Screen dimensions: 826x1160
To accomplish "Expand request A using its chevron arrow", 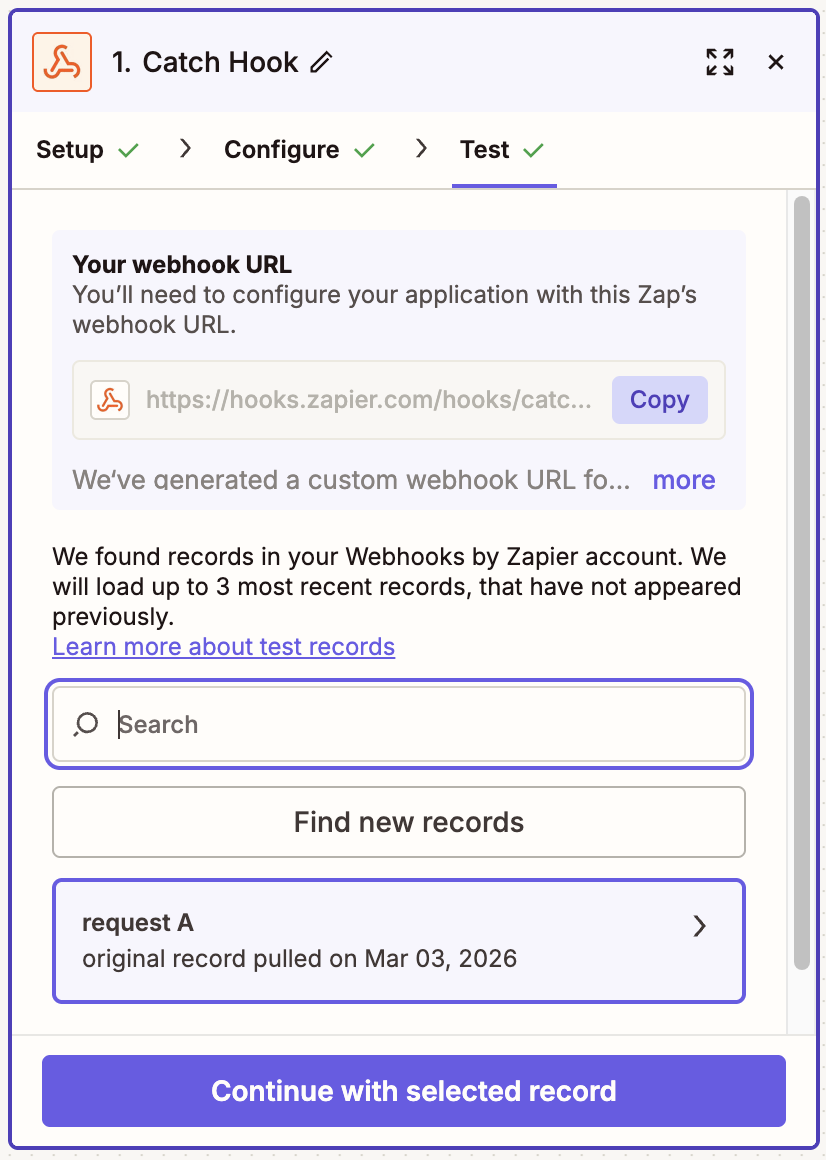I will (x=700, y=926).
